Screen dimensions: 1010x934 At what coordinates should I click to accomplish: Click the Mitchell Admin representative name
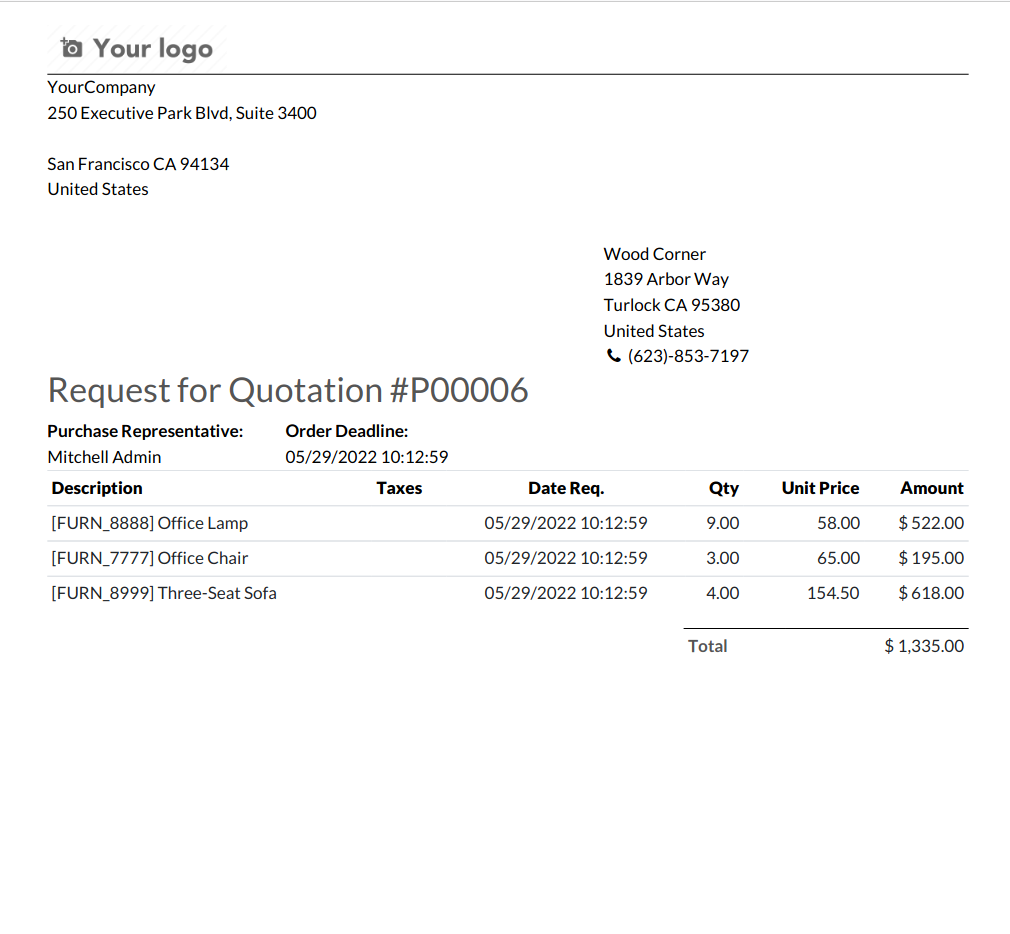[104, 457]
